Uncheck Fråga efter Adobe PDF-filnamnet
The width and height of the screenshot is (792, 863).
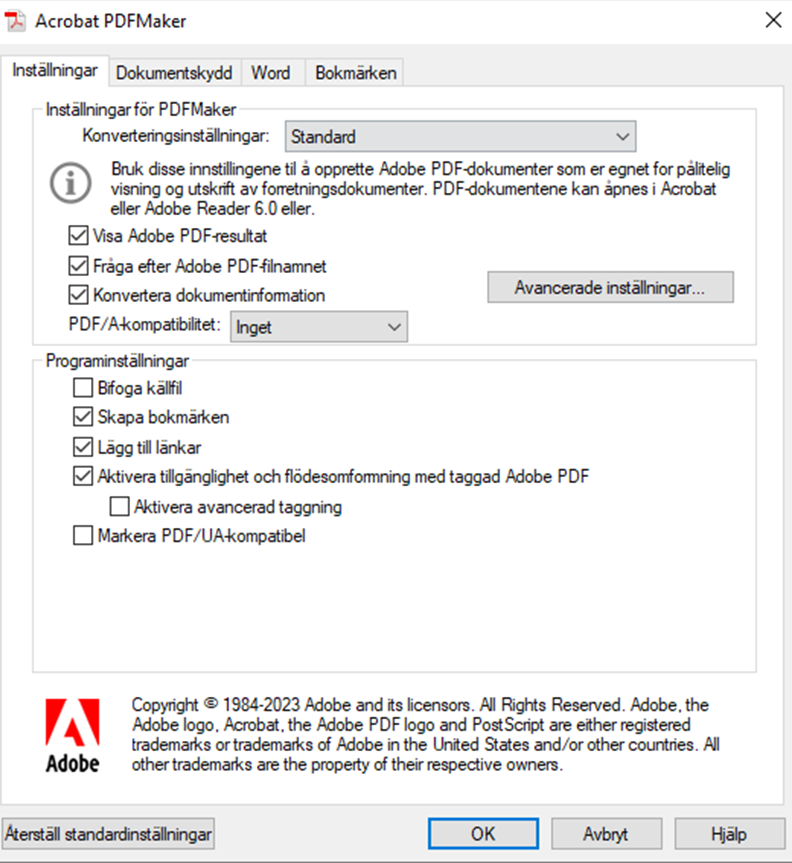[79, 266]
